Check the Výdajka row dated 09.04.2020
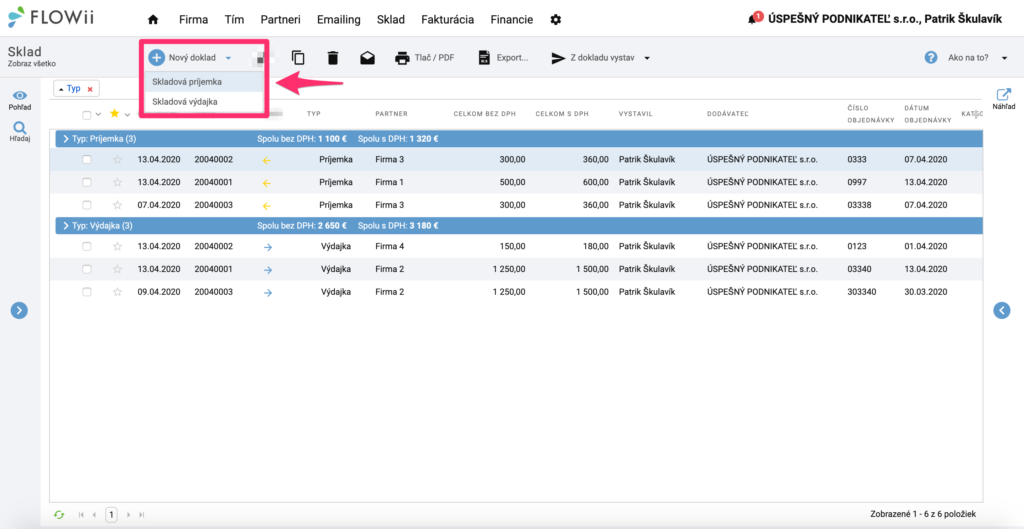The width and height of the screenshot is (1024, 529). pos(87,292)
